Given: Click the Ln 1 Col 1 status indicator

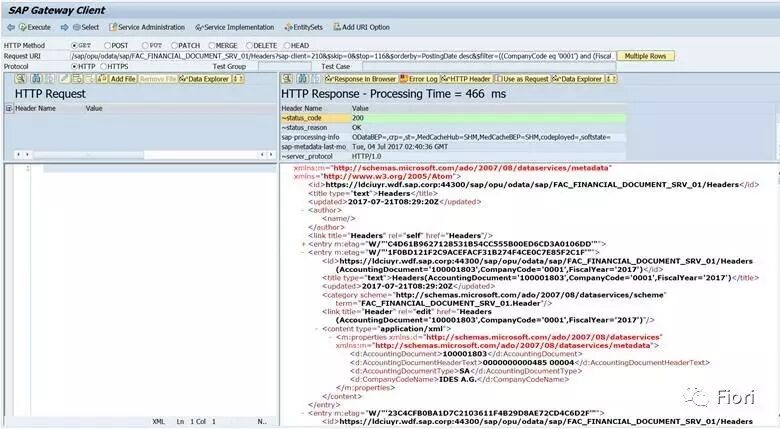Looking at the screenshot, I should [196, 422].
